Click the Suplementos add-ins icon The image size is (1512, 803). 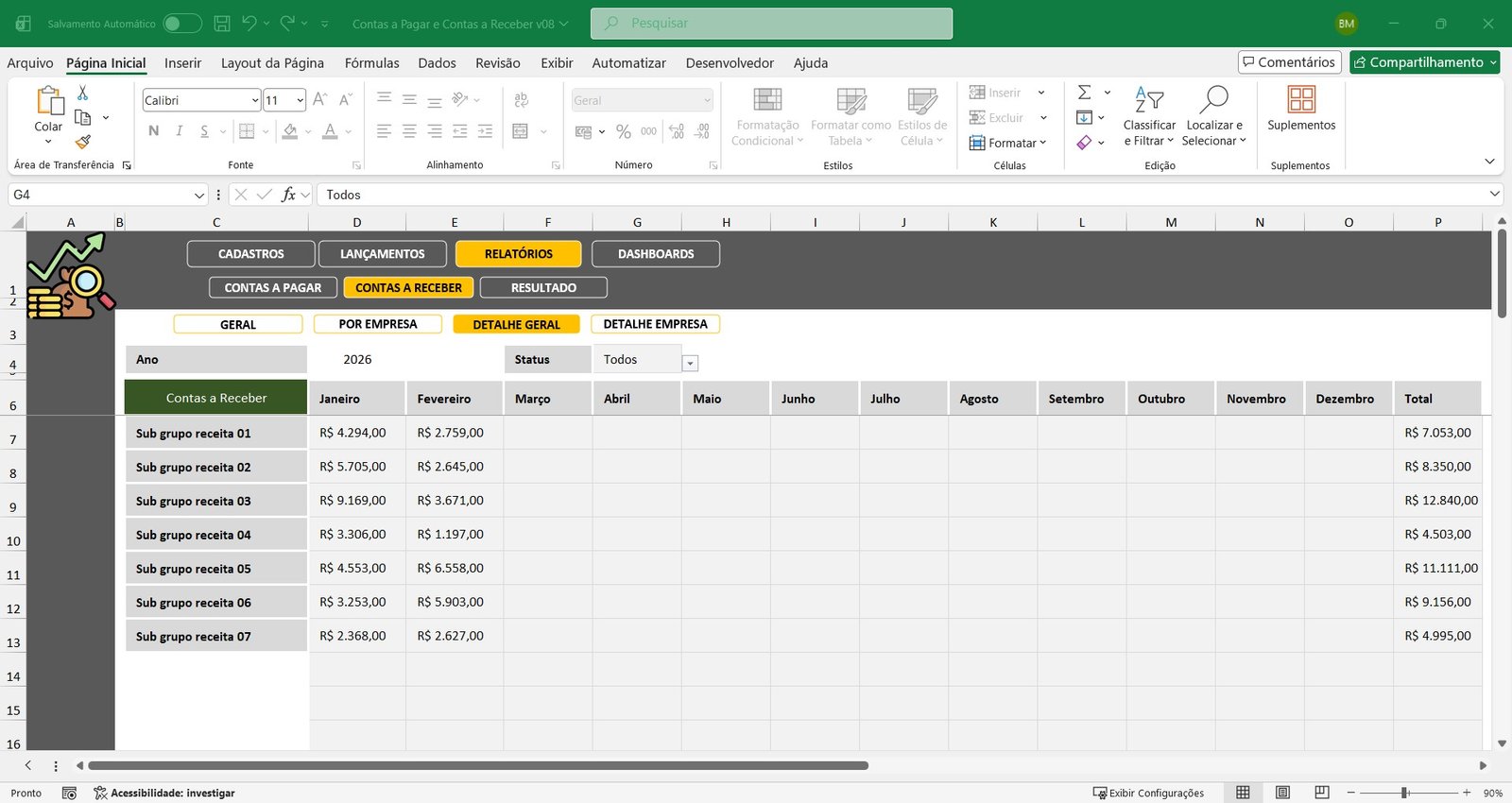click(1300, 108)
